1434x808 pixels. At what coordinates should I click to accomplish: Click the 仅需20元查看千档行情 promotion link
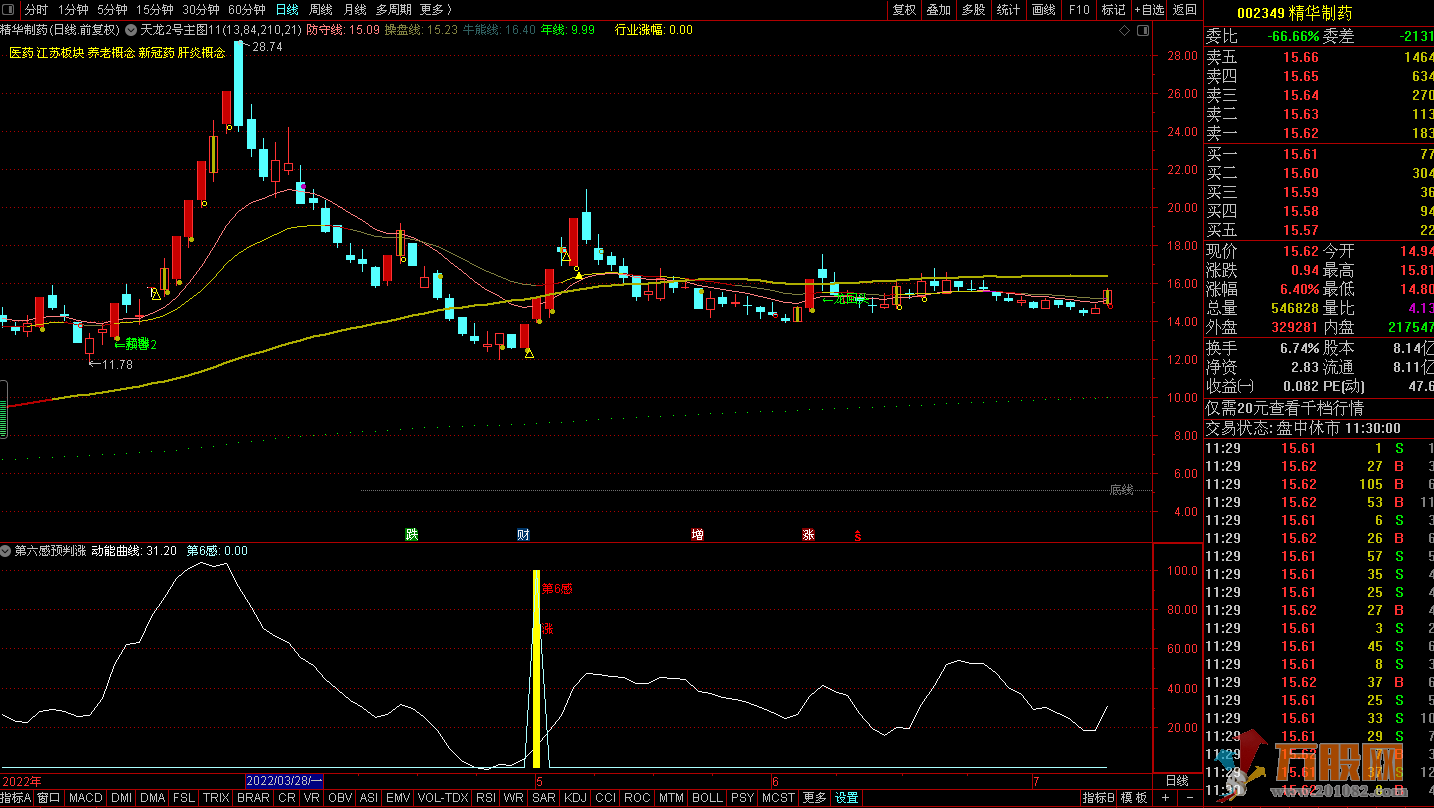tap(1284, 408)
